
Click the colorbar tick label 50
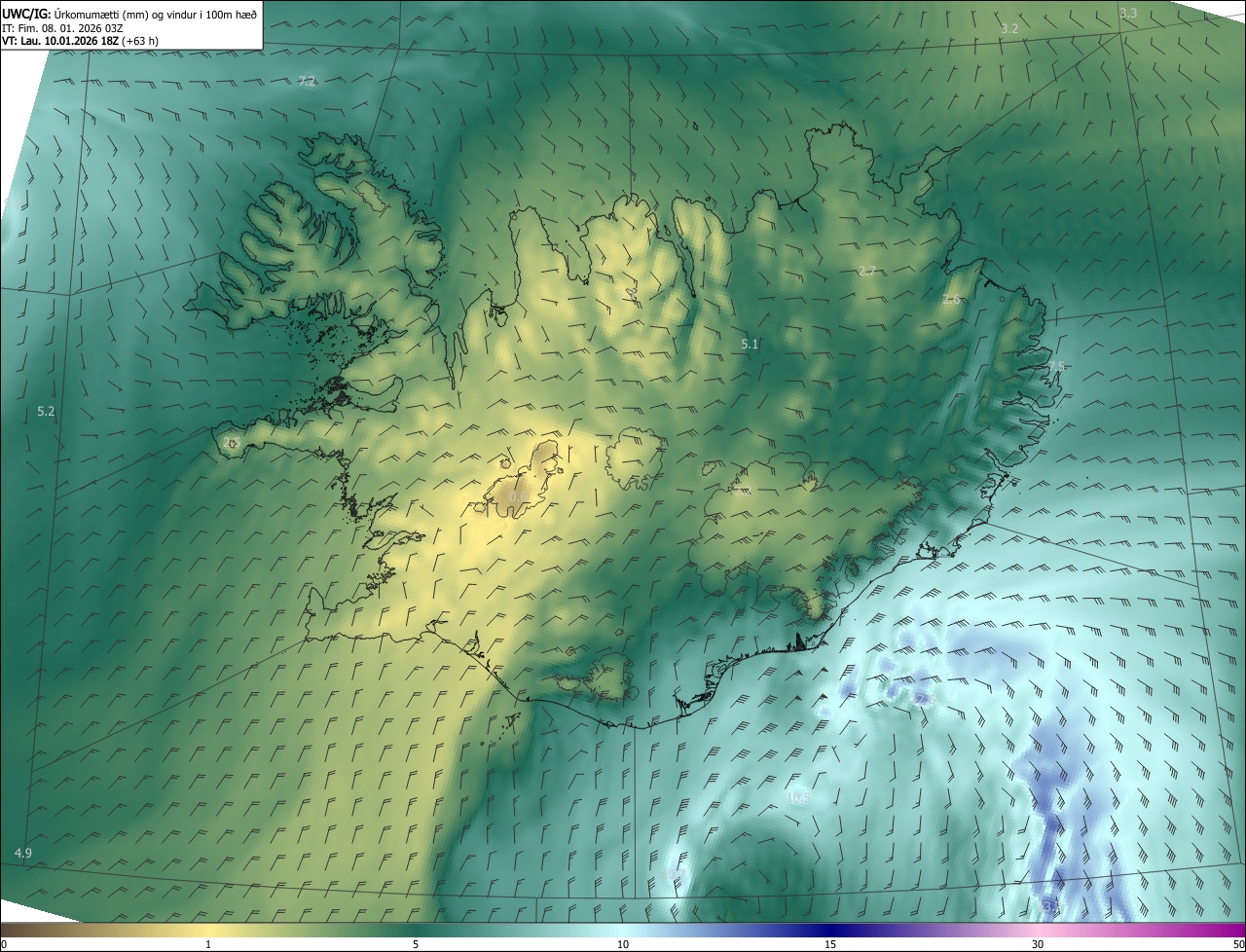1237,945
